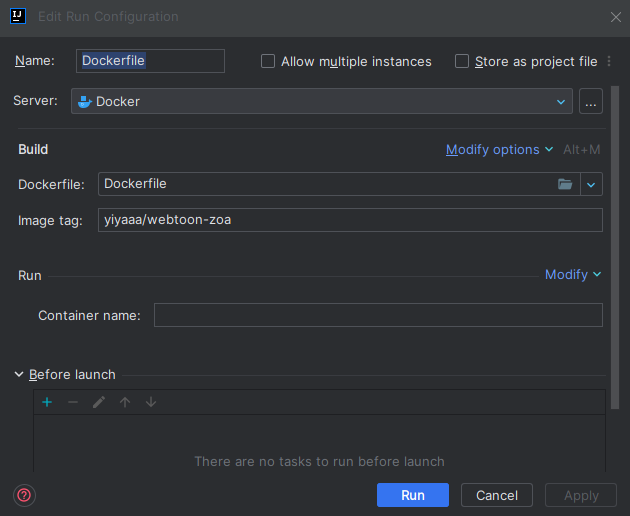
Task: Collapse the Before launch section
Action: coord(19,374)
